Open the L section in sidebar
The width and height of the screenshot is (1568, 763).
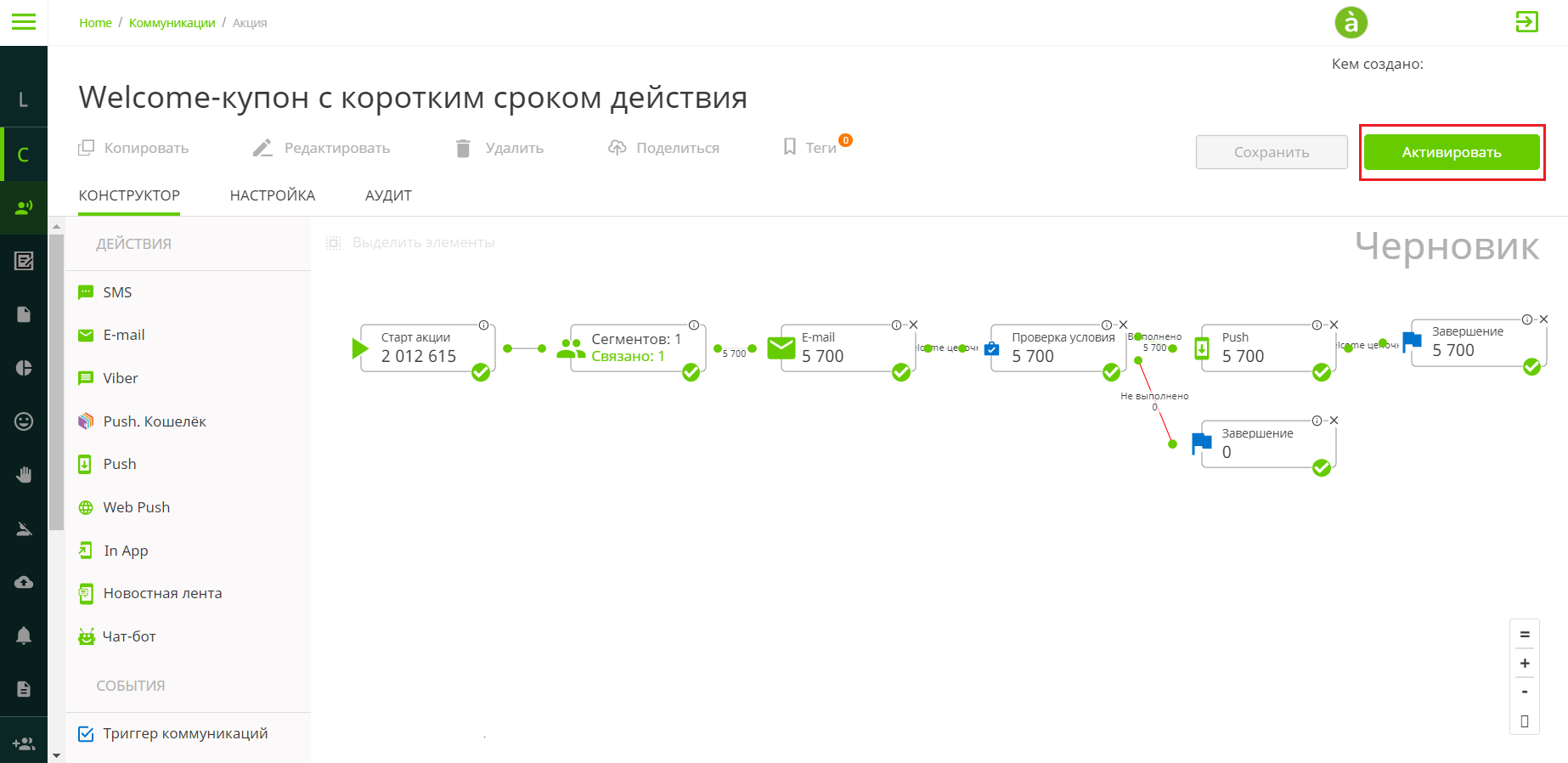click(24, 99)
